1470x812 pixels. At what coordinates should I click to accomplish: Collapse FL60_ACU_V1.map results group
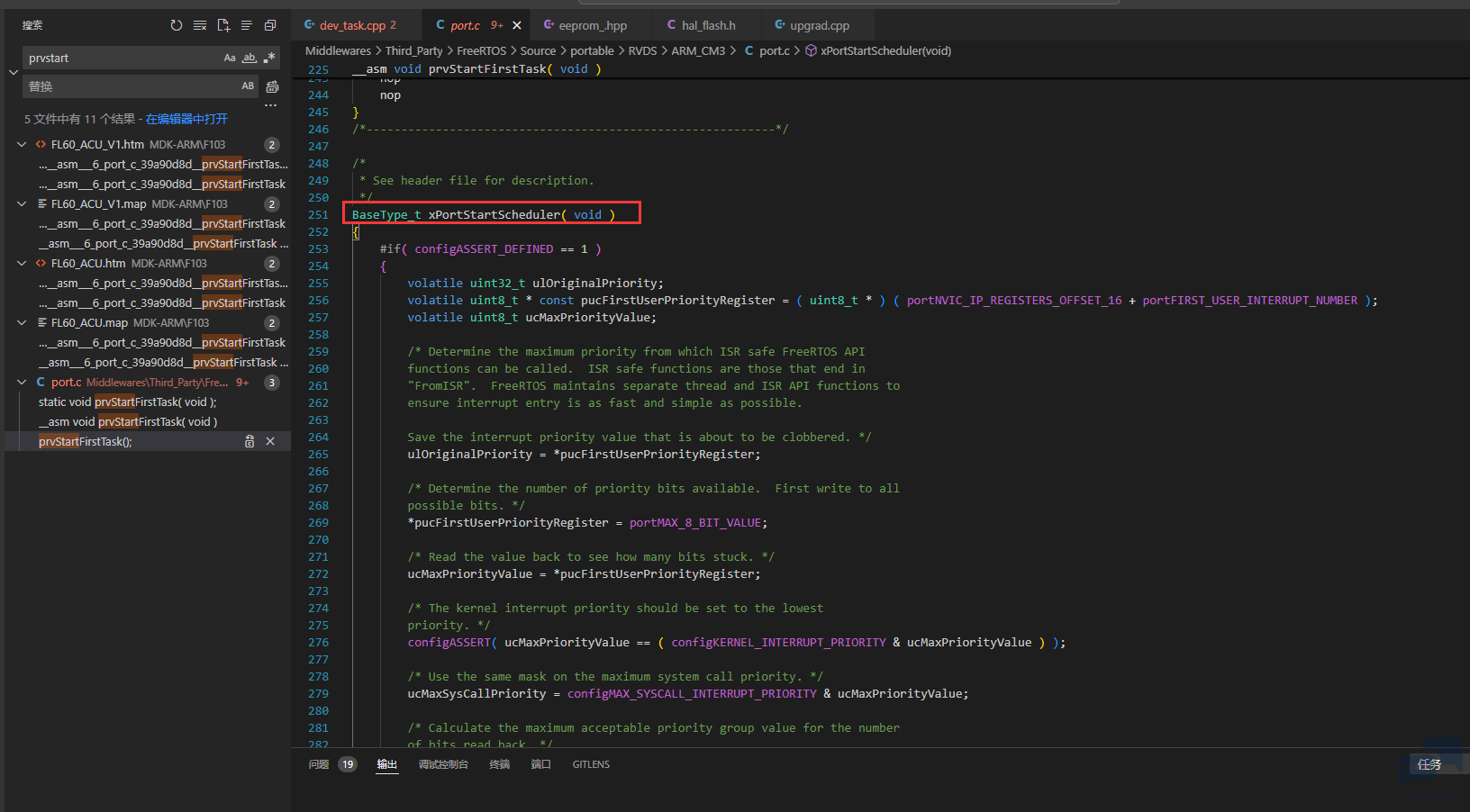coord(22,203)
